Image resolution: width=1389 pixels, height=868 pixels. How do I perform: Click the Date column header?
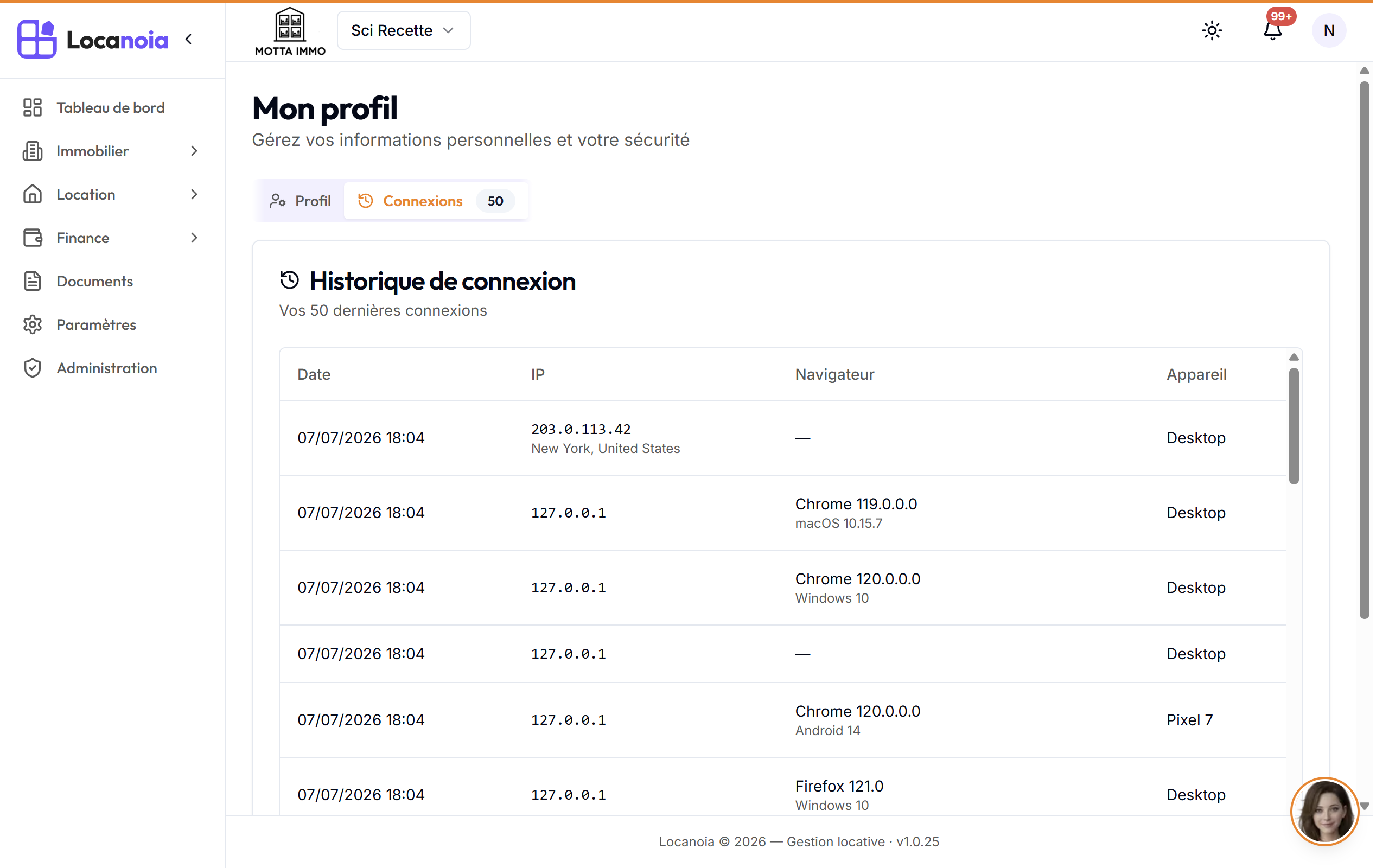[x=314, y=374]
